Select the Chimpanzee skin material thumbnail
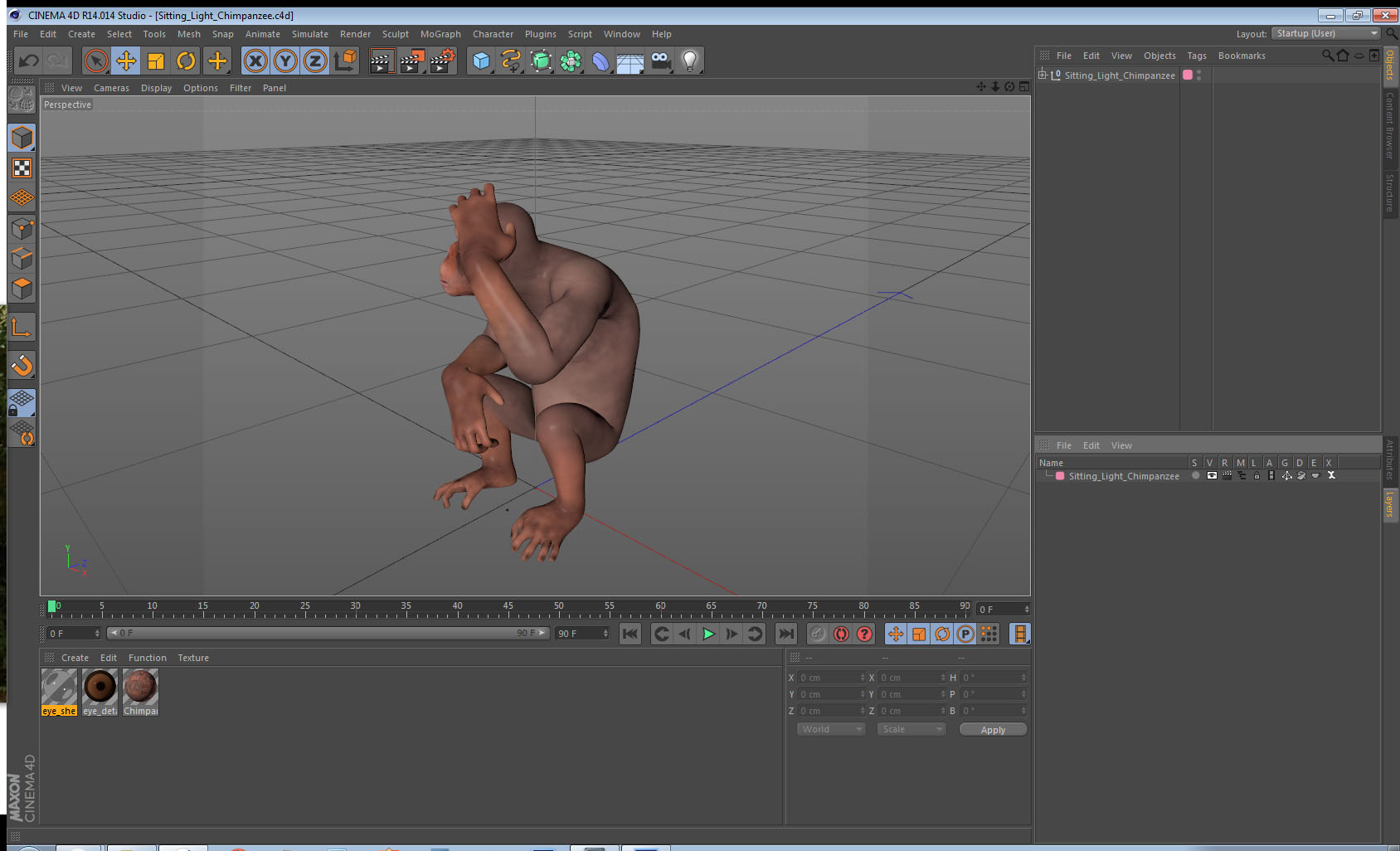Viewport: 1400px width, 851px height. pyautogui.click(x=140, y=693)
